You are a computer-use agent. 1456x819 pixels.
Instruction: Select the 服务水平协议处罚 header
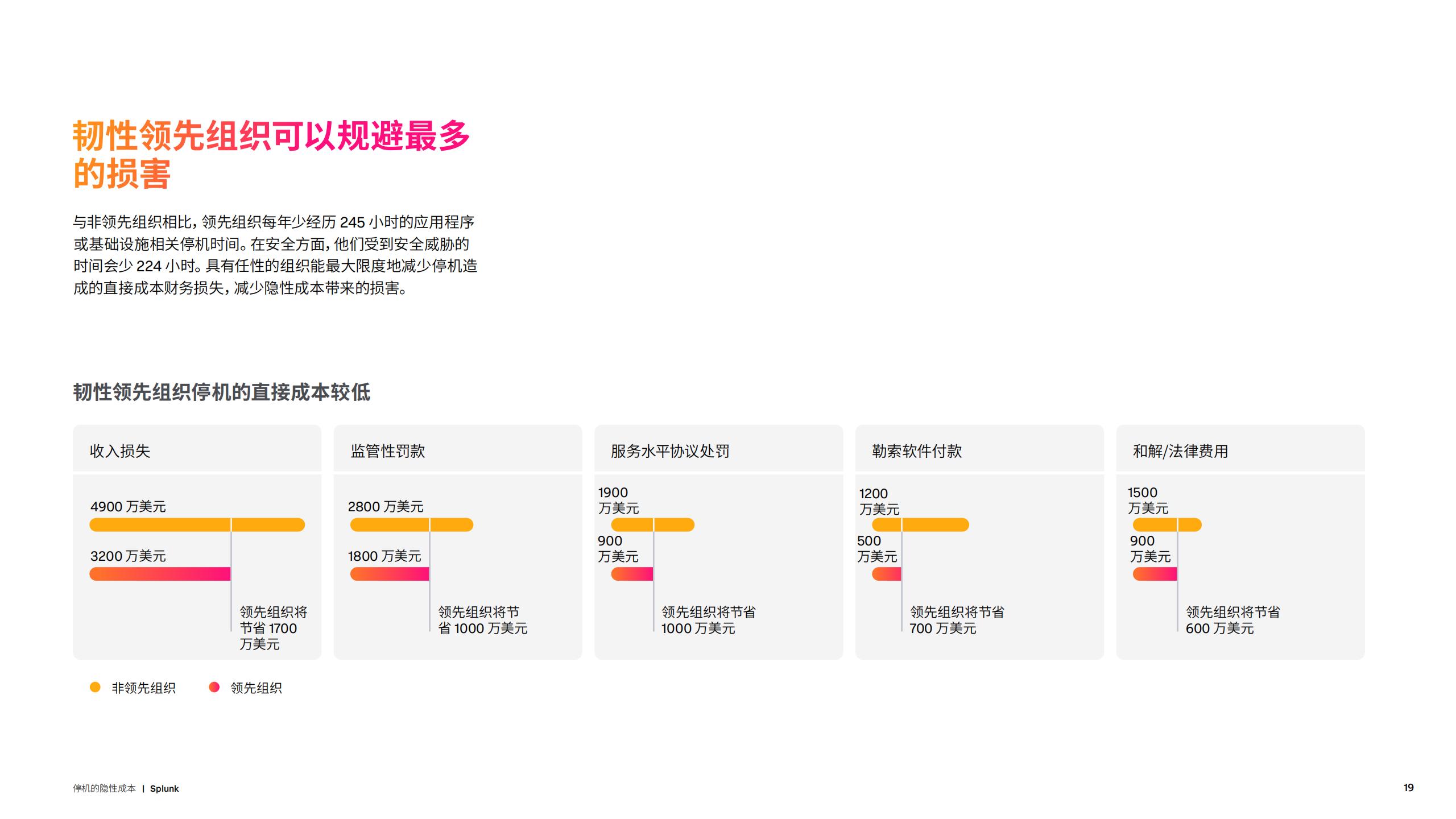point(670,451)
